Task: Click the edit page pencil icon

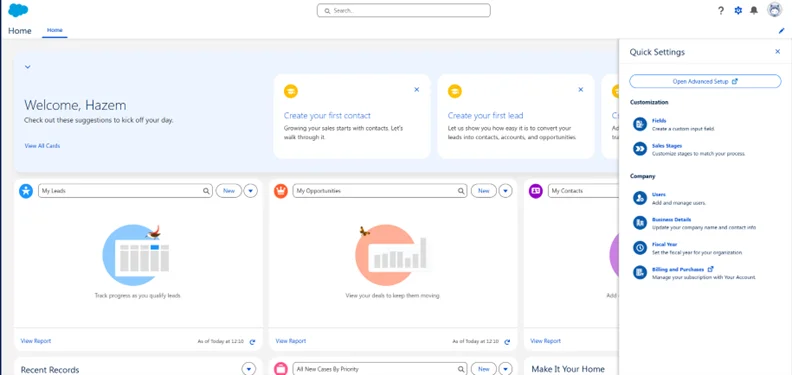Action: click(781, 31)
